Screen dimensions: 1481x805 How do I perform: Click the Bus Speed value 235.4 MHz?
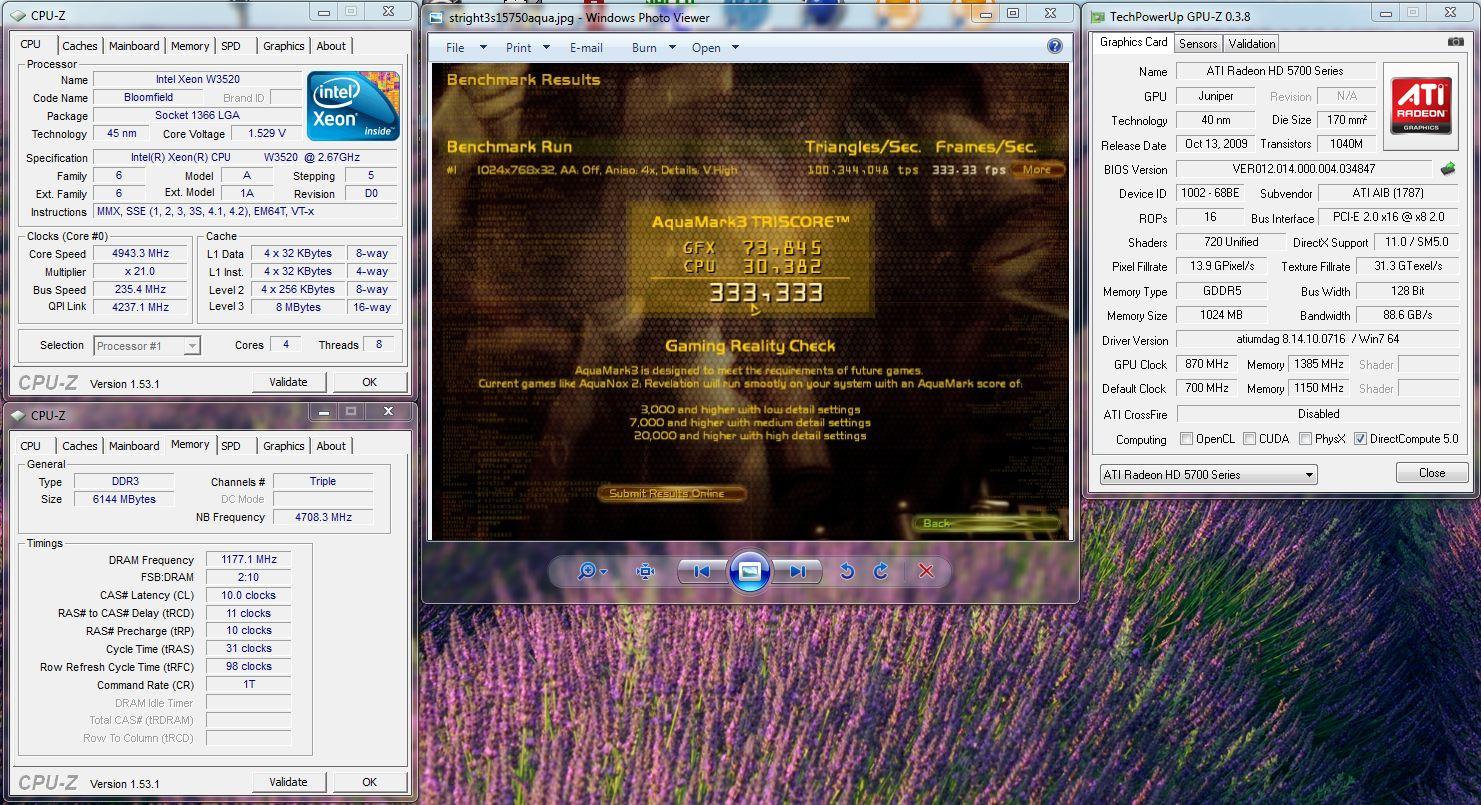click(141, 289)
